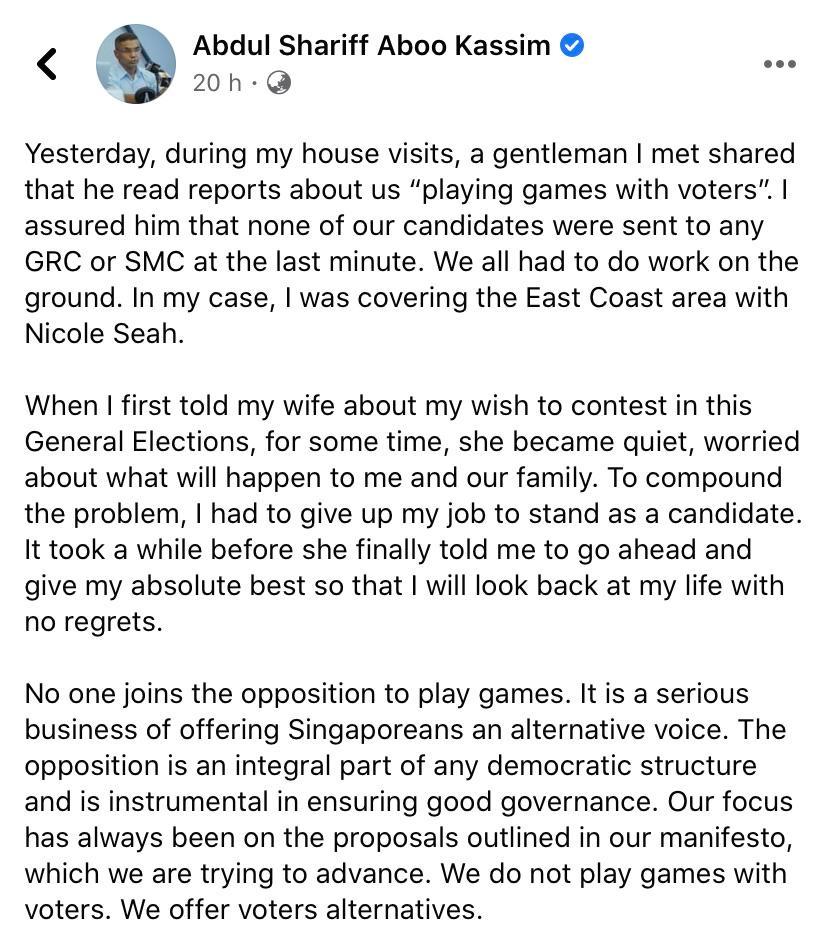
Task: Open Abdul Shariff's profile picture
Action: pos(136,64)
